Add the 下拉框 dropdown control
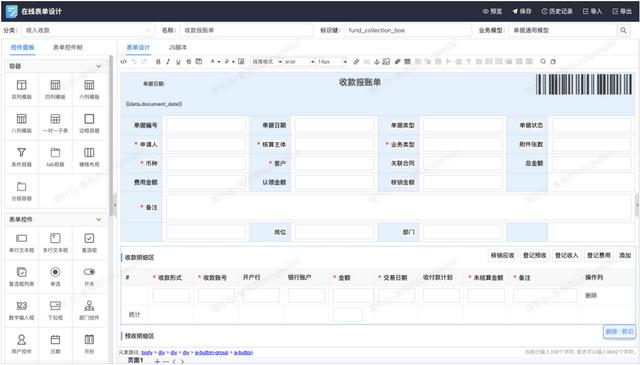The height and width of the screenshot is (365, 640). (55, 310)
